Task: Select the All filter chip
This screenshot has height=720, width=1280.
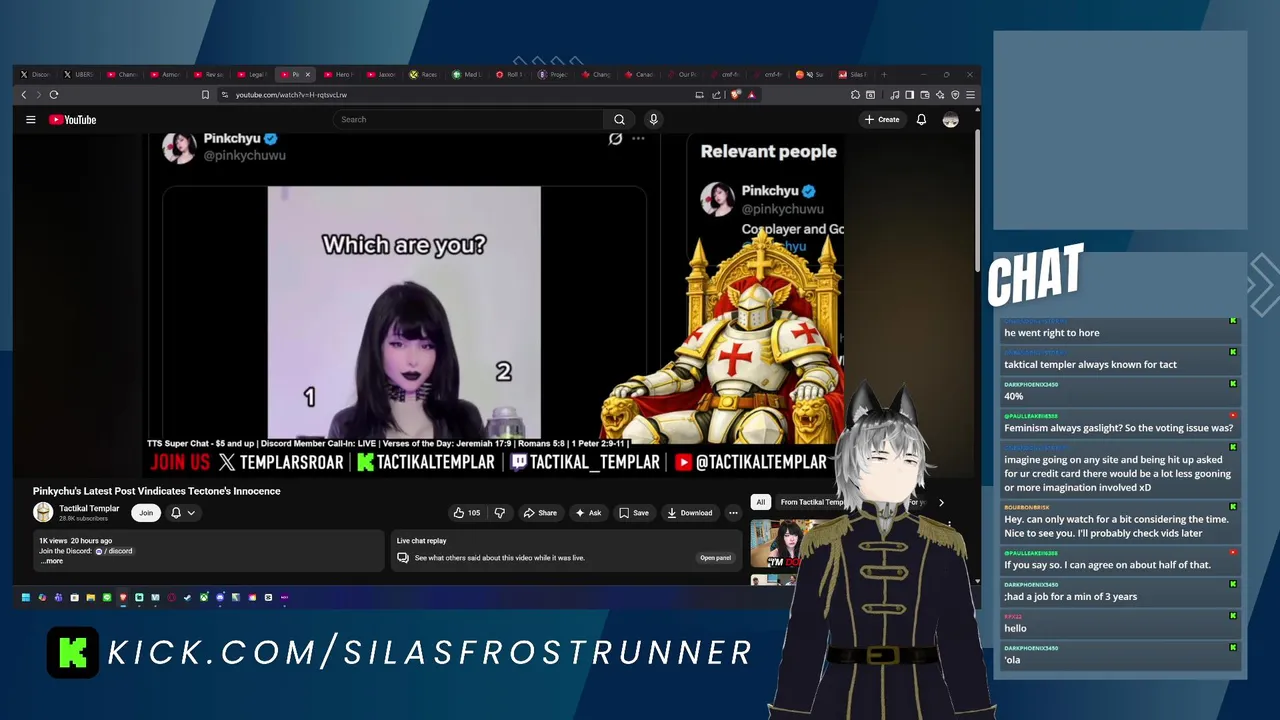Action: click(x=761, y=502)
